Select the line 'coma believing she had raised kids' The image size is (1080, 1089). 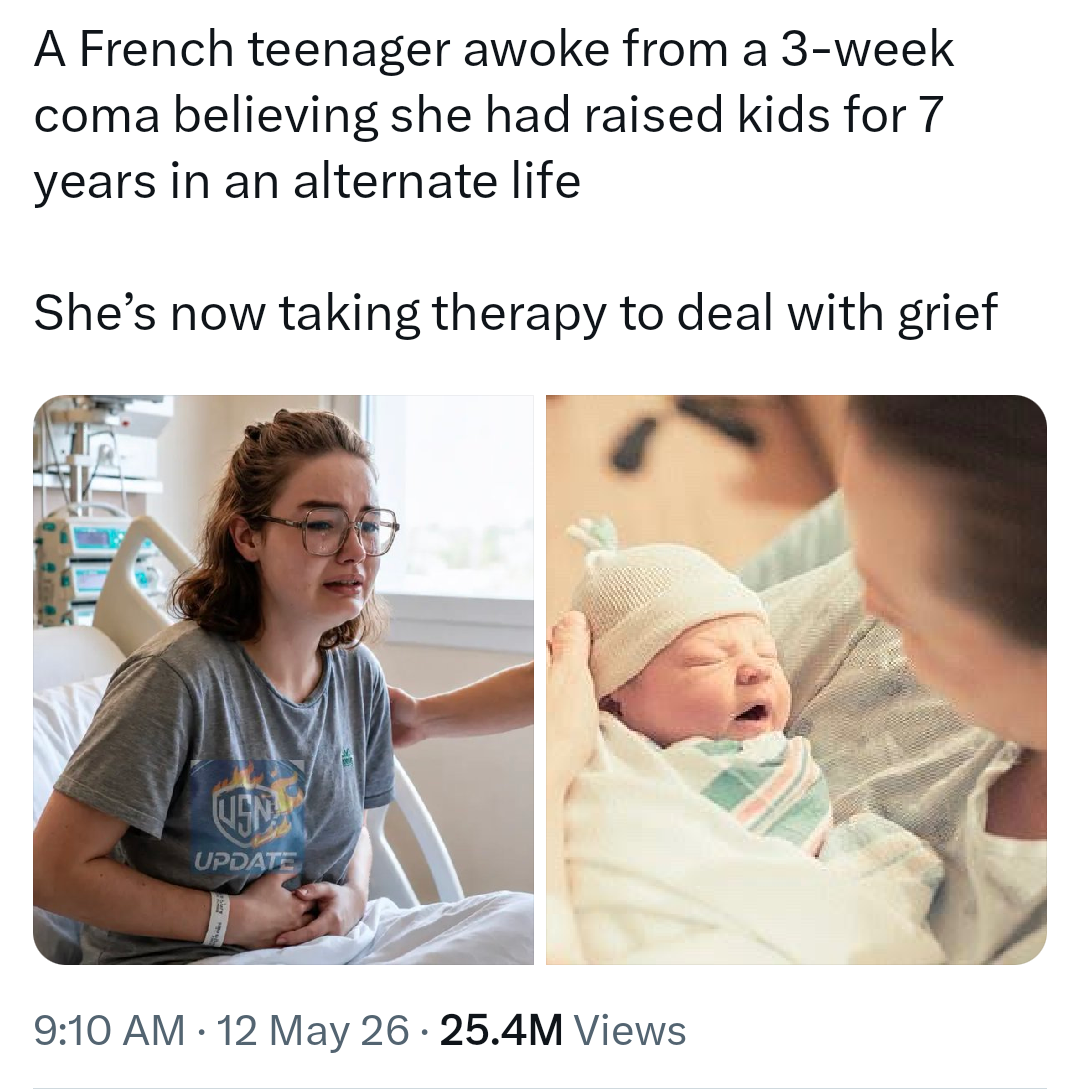(489, 115)
